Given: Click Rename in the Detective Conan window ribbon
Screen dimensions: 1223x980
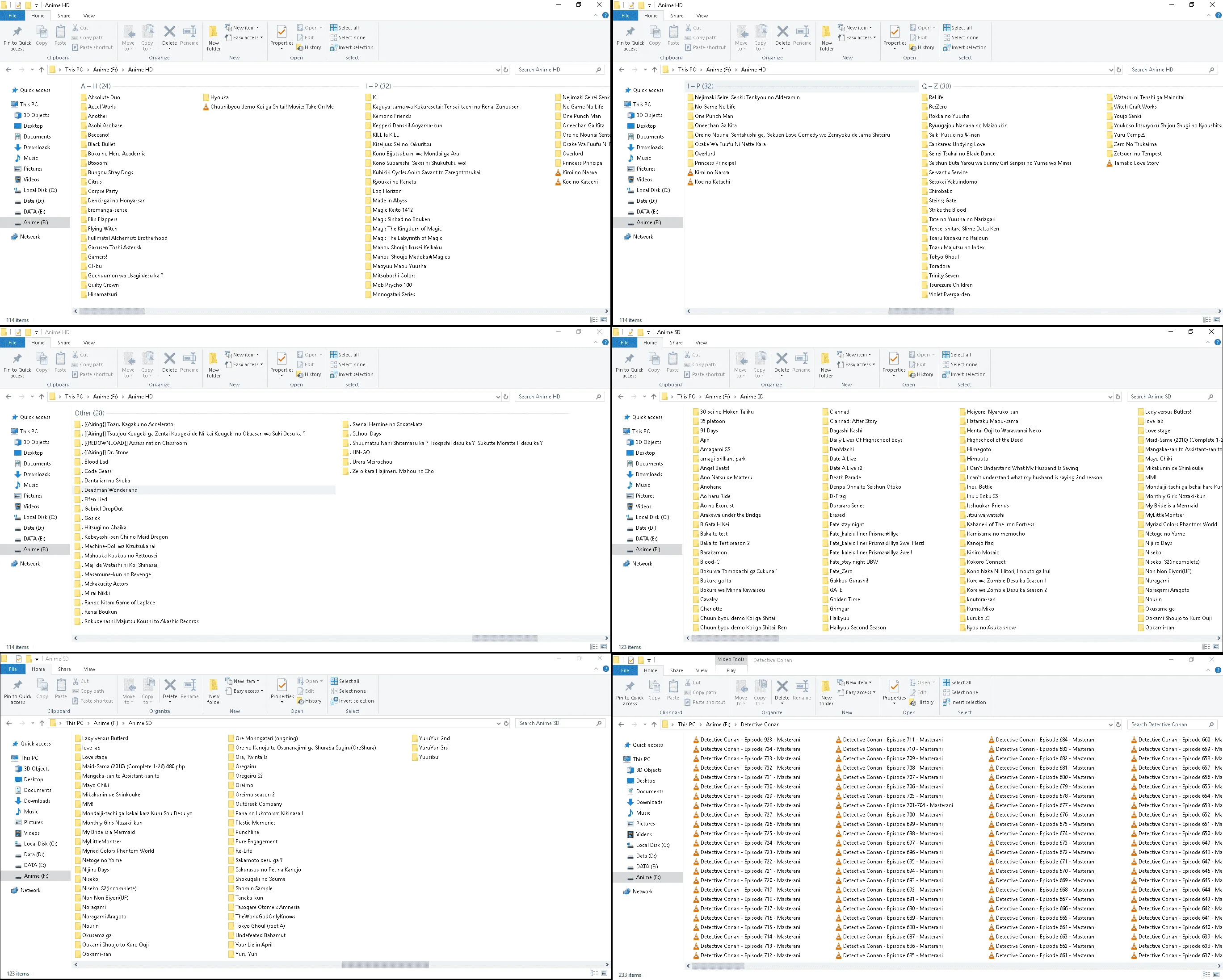Looking at the screenshot, I should [802, 691].
